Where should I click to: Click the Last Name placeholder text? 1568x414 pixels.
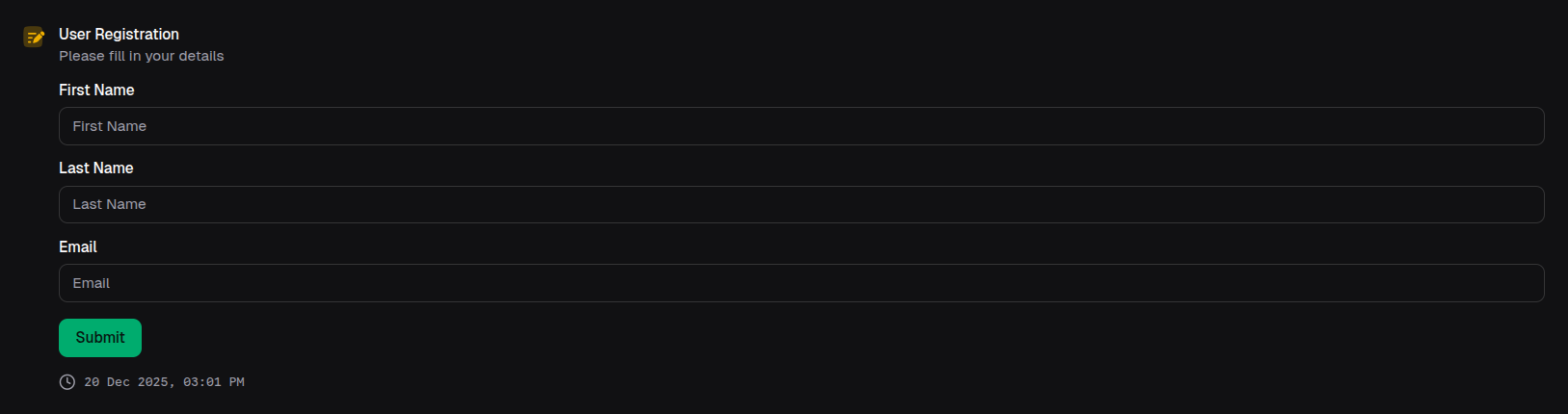point(110,204)
